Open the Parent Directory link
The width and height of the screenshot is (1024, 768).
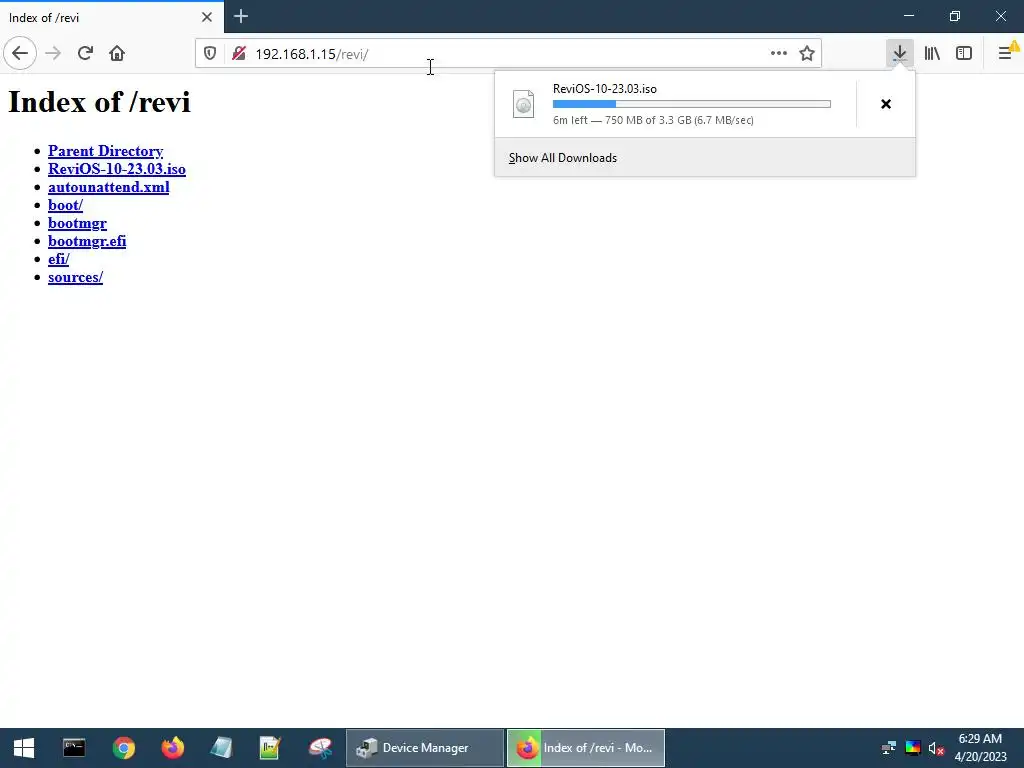105,151
